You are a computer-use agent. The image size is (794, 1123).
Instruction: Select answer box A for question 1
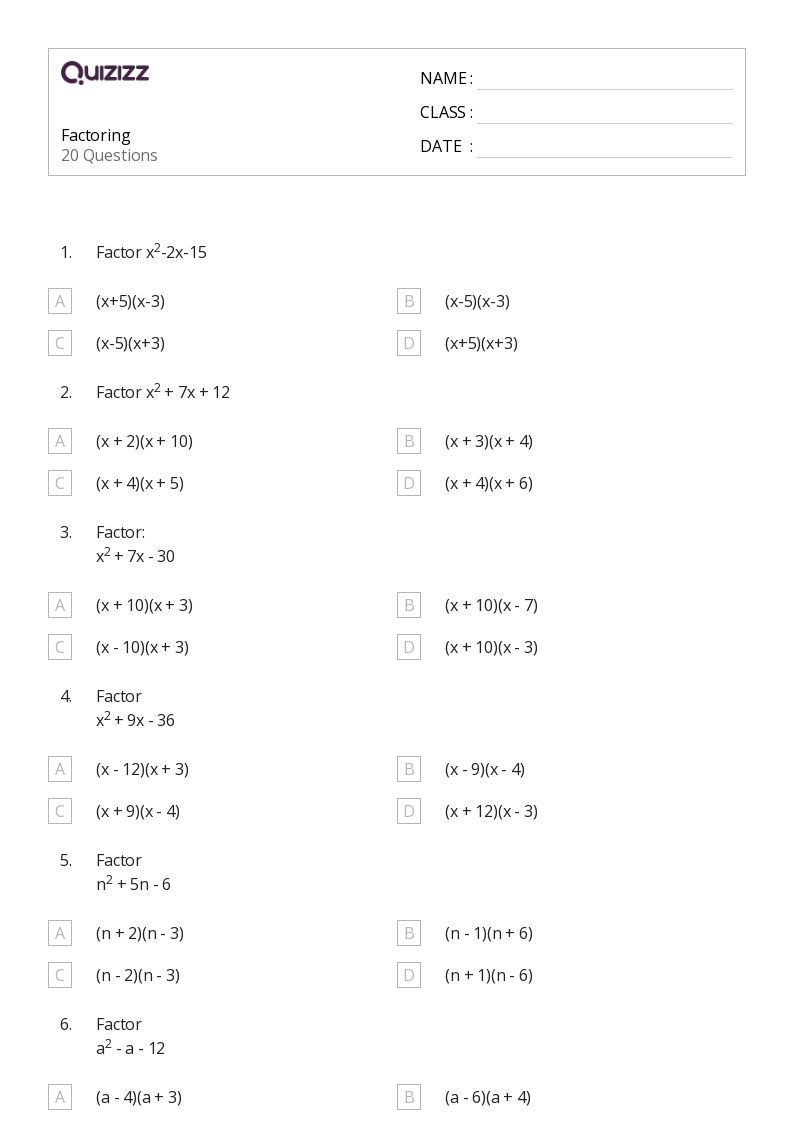click(x=60, y=301)
